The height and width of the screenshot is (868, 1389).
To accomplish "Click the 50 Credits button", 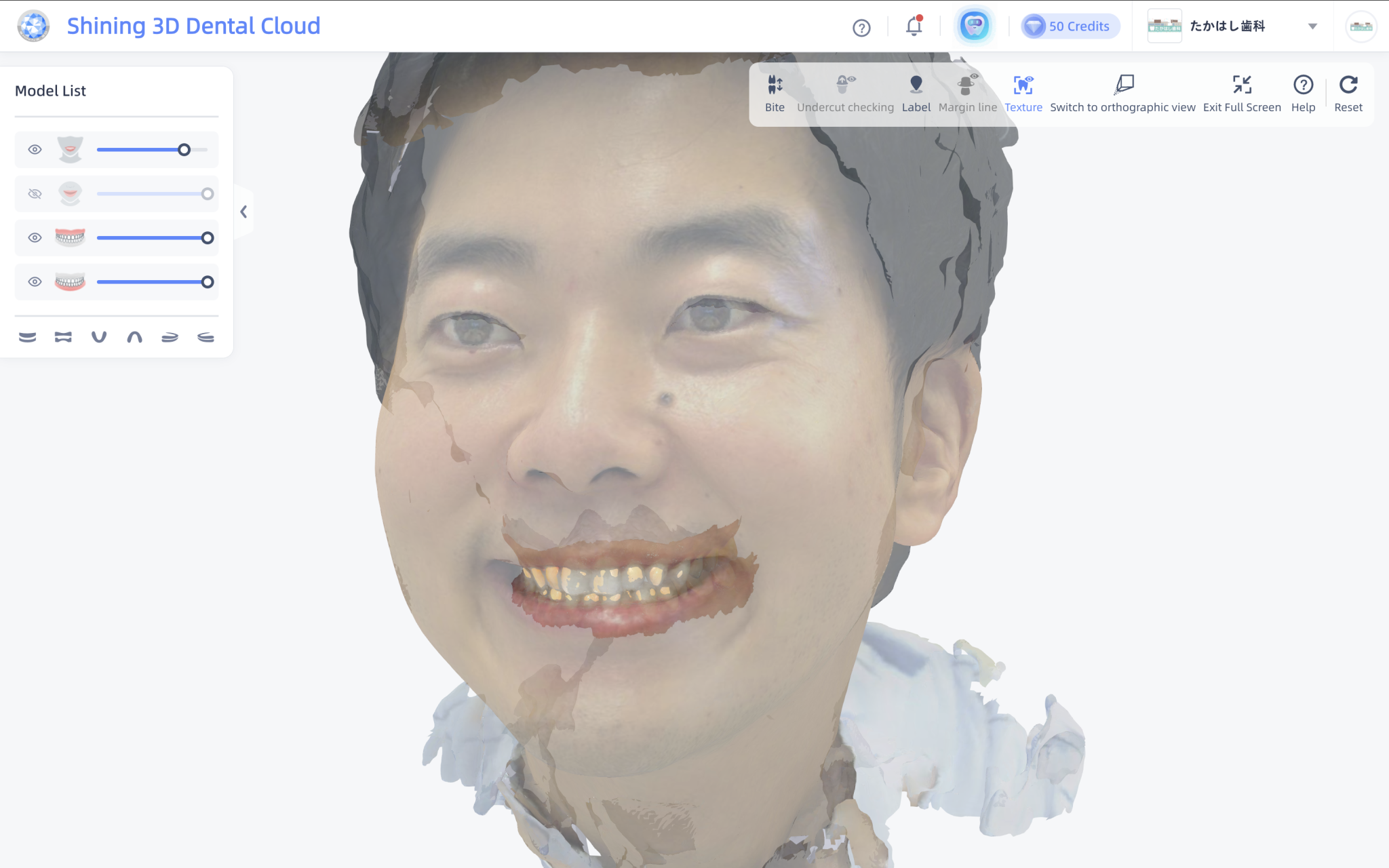I will 1070,27.
